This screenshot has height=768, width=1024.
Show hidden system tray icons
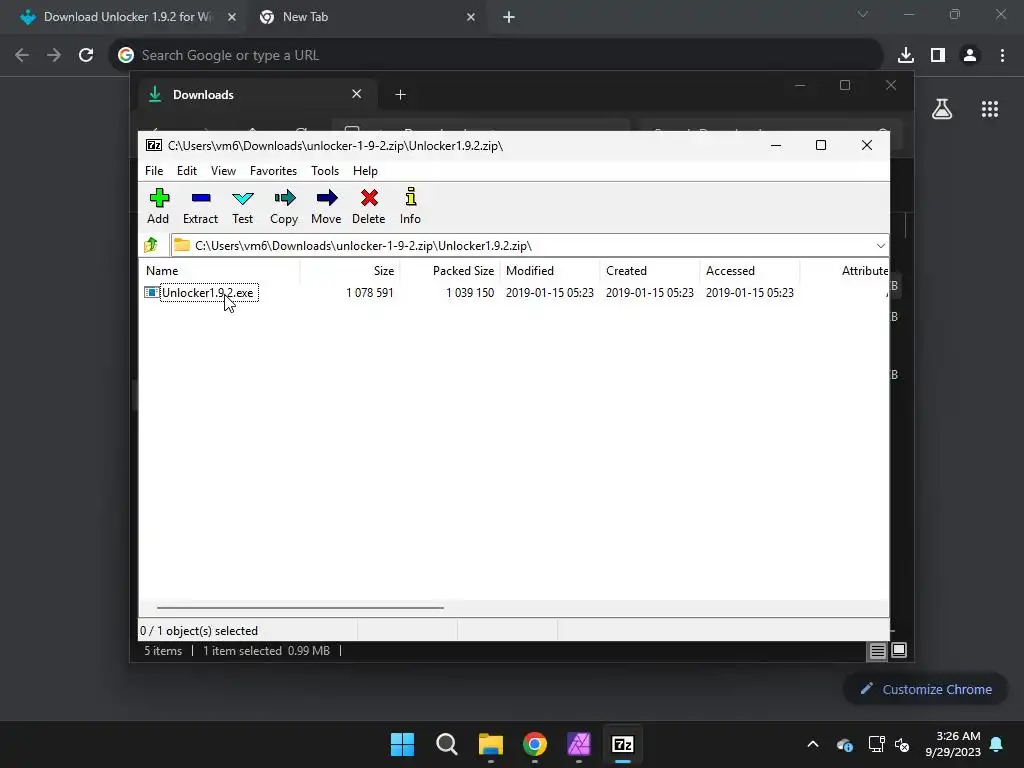(812, 744)
